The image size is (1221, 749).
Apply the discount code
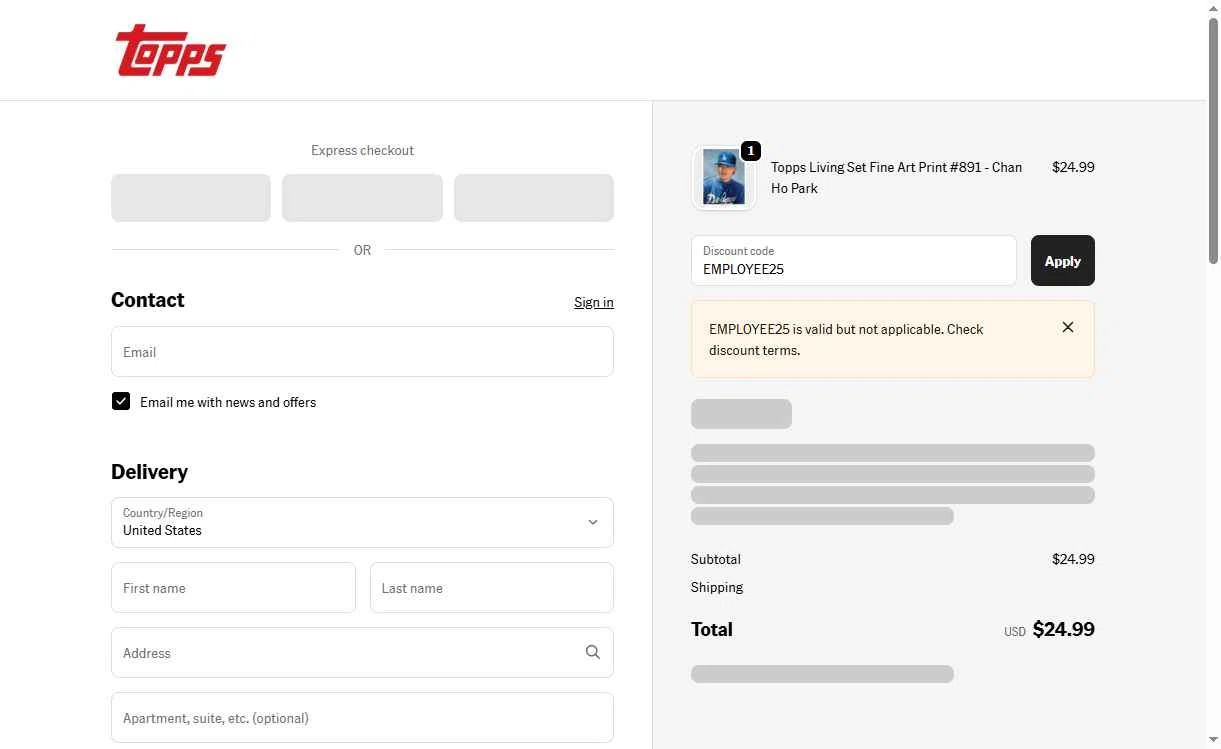[1062, 261]
